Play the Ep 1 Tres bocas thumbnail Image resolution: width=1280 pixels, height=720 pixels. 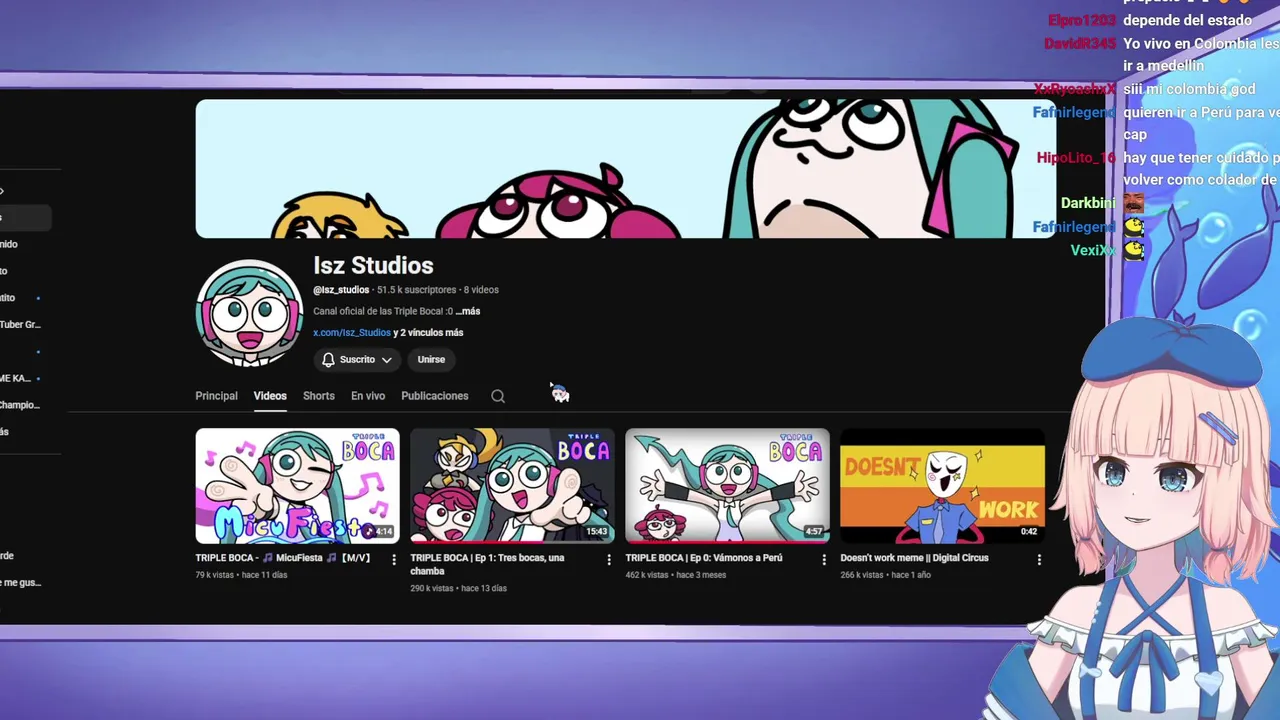tap(512, 485)
